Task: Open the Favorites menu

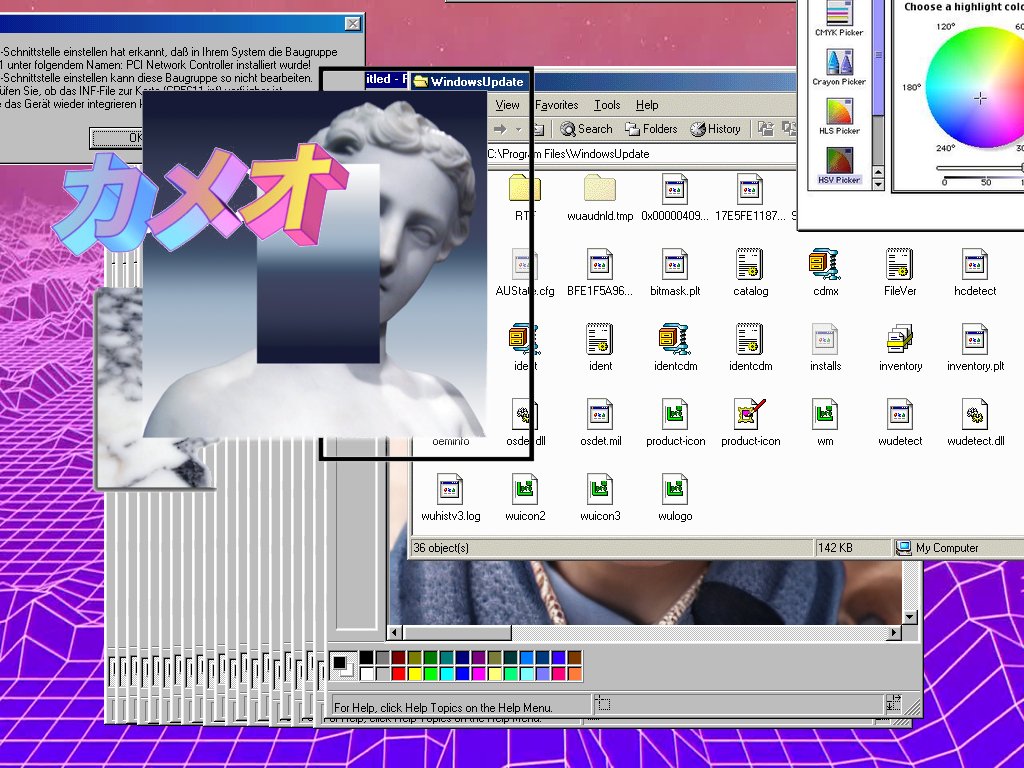Action: tap(556, 104)
